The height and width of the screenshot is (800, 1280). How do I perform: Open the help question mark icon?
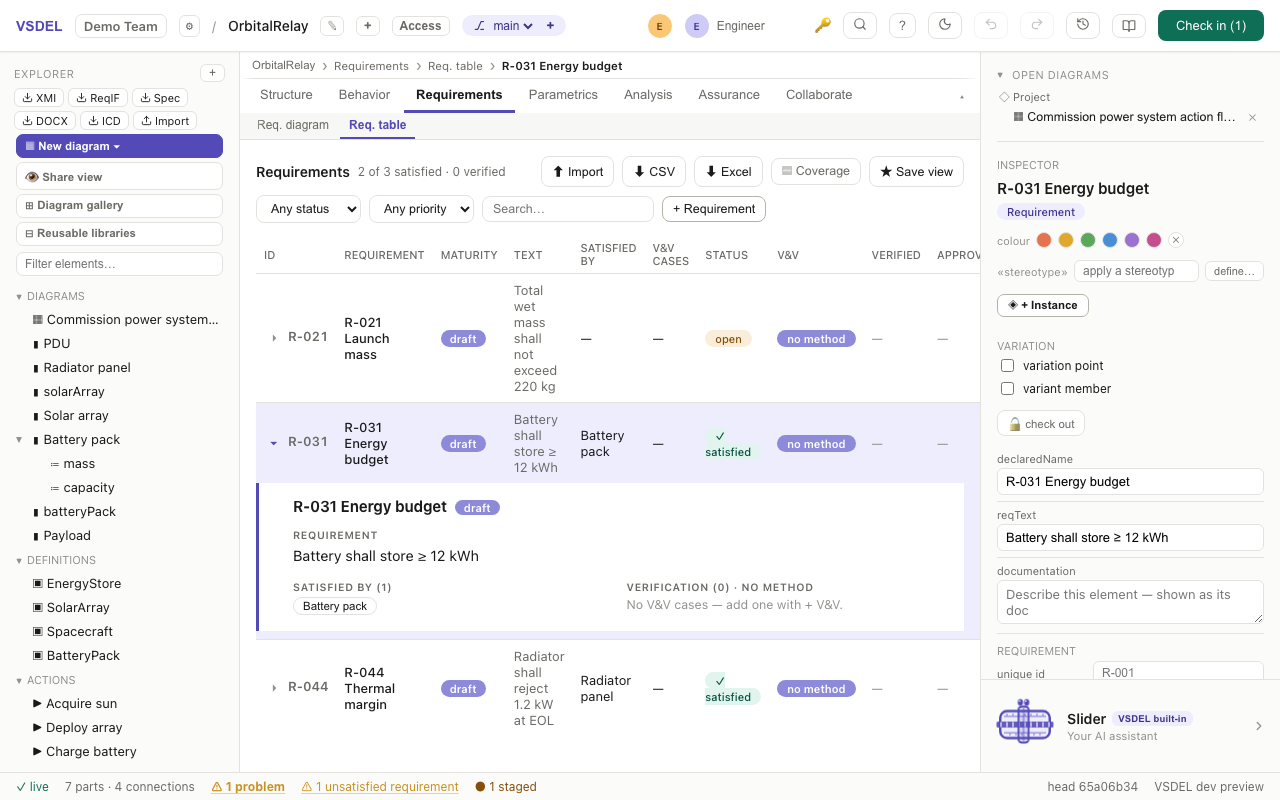[902, 26]
